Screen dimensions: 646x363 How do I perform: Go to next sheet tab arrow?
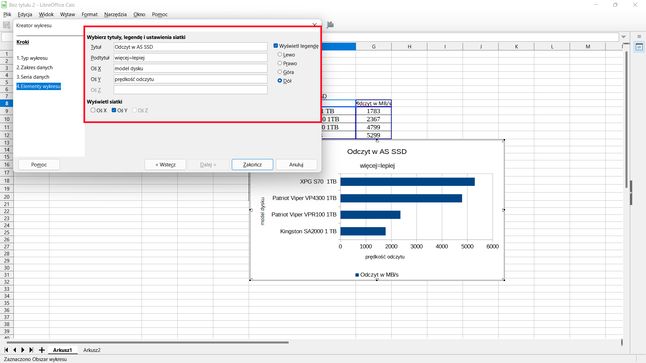pyautogui.click(x=23, y=350)
